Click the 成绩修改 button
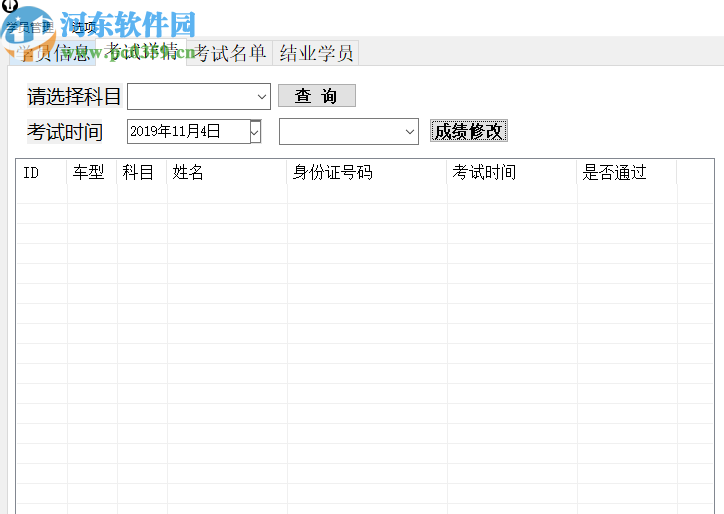The height and width of the screenshot is (514, 724). click(469, 131)
